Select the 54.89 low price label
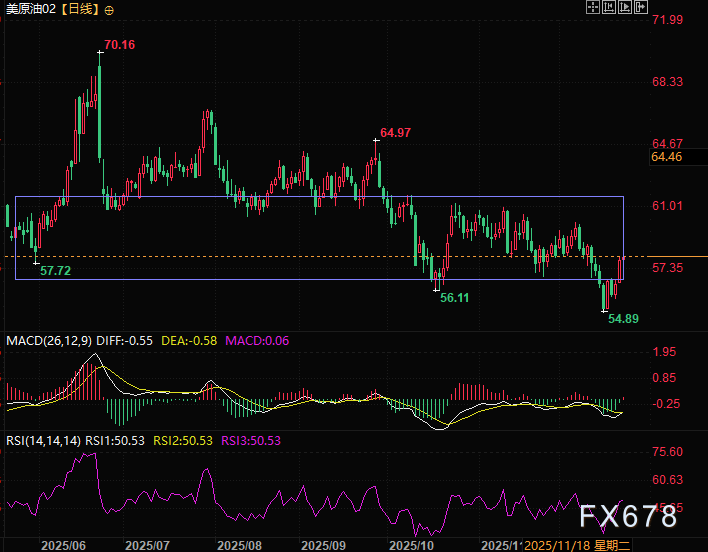708x552 pixels. 624,317
